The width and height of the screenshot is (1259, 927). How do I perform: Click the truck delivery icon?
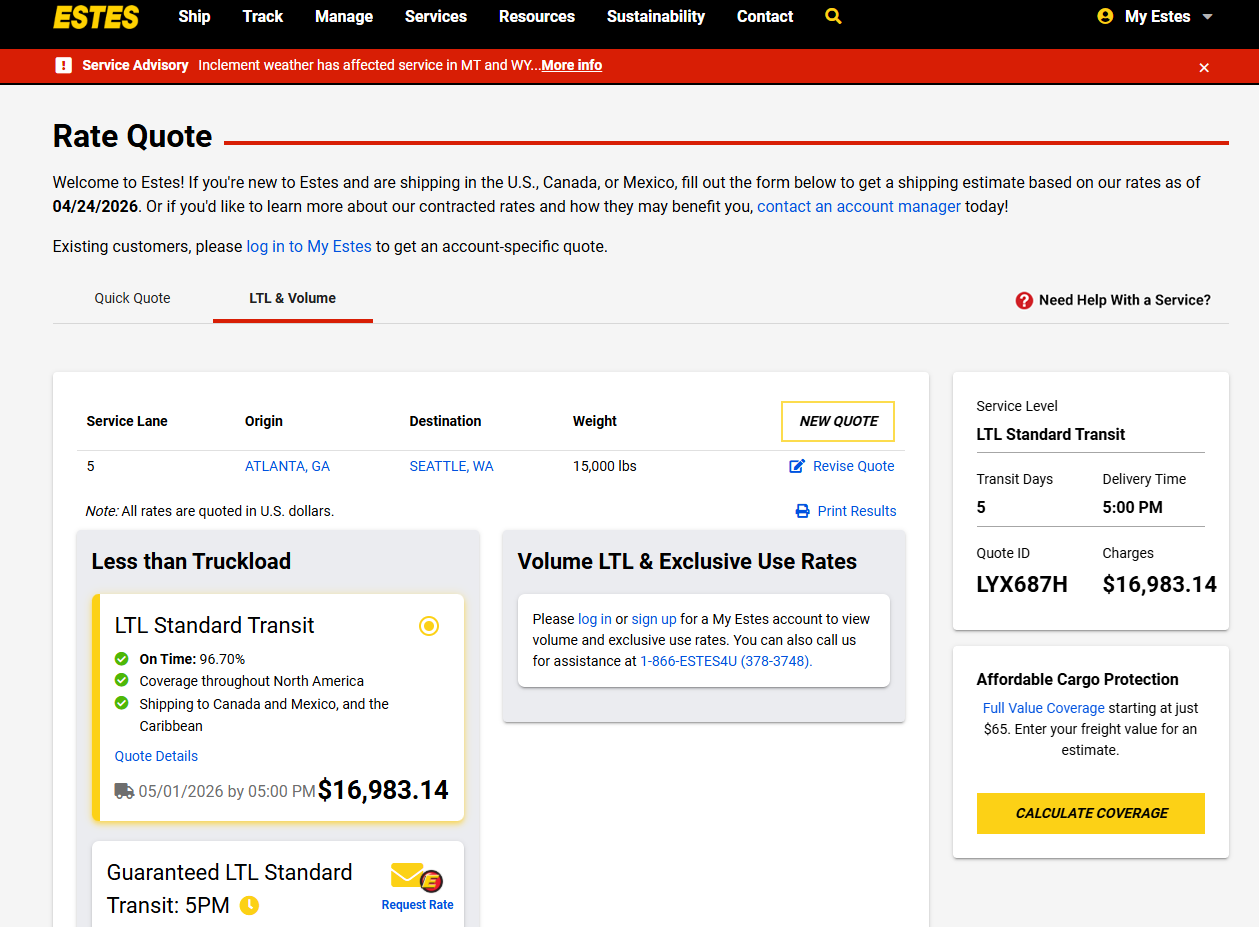pos(124,791)
